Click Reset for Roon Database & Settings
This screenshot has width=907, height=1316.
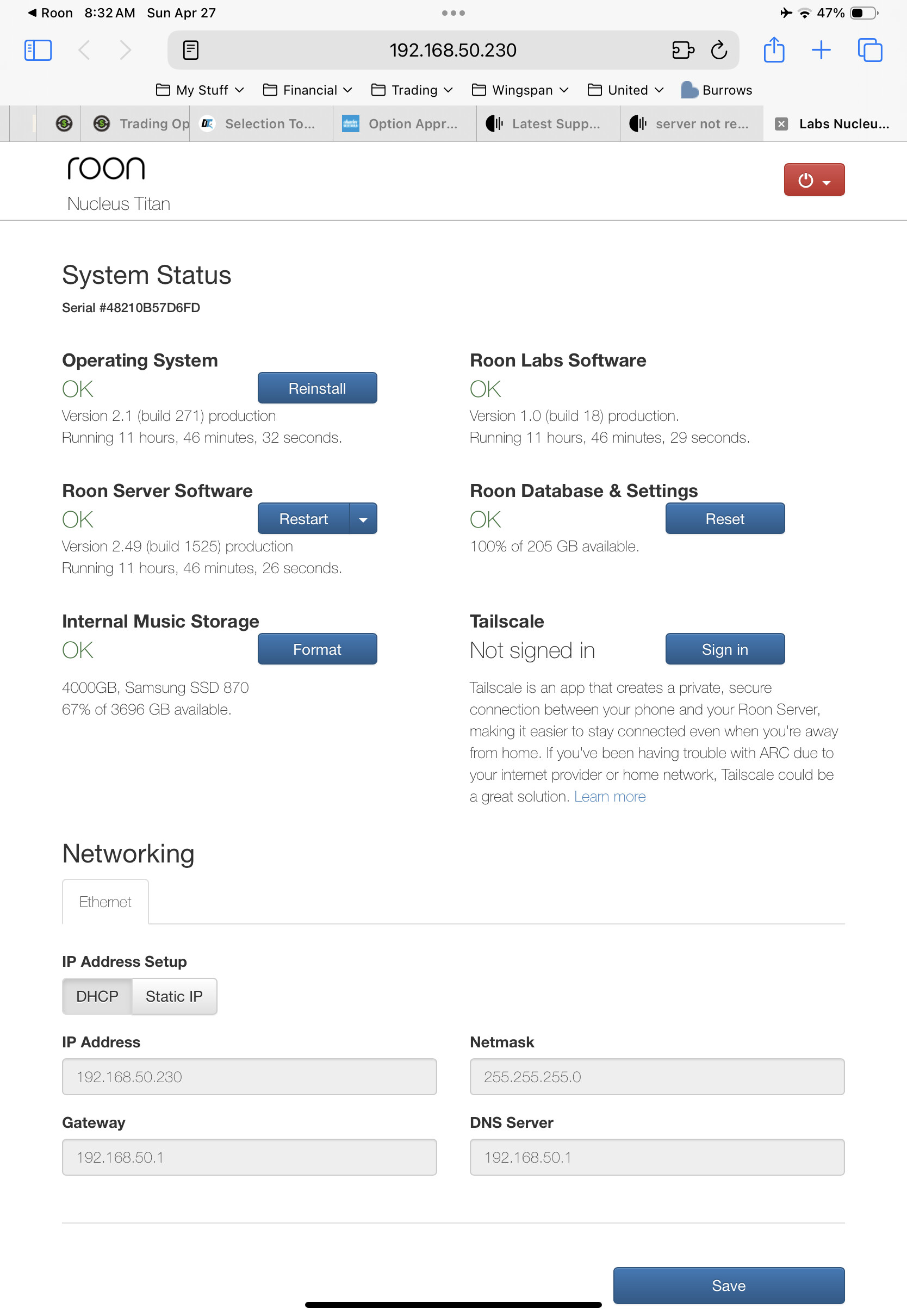tap(725, 519)
